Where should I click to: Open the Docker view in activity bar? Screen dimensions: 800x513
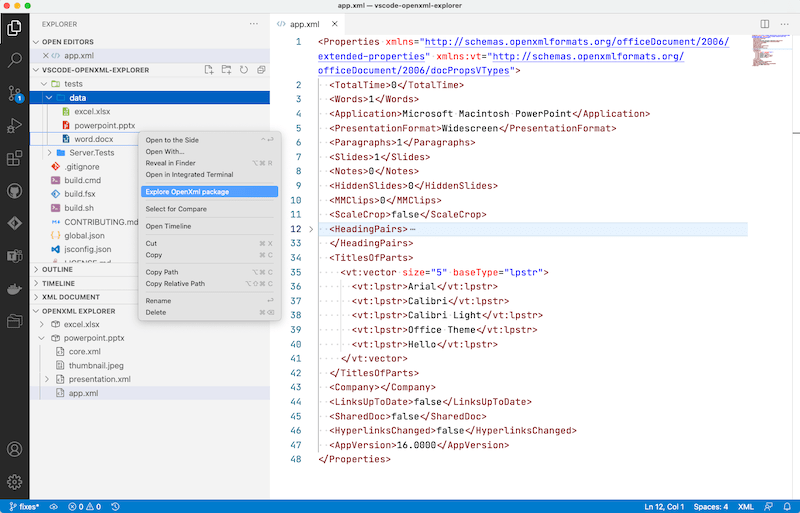pyautogui.click(x=15, y=289)
